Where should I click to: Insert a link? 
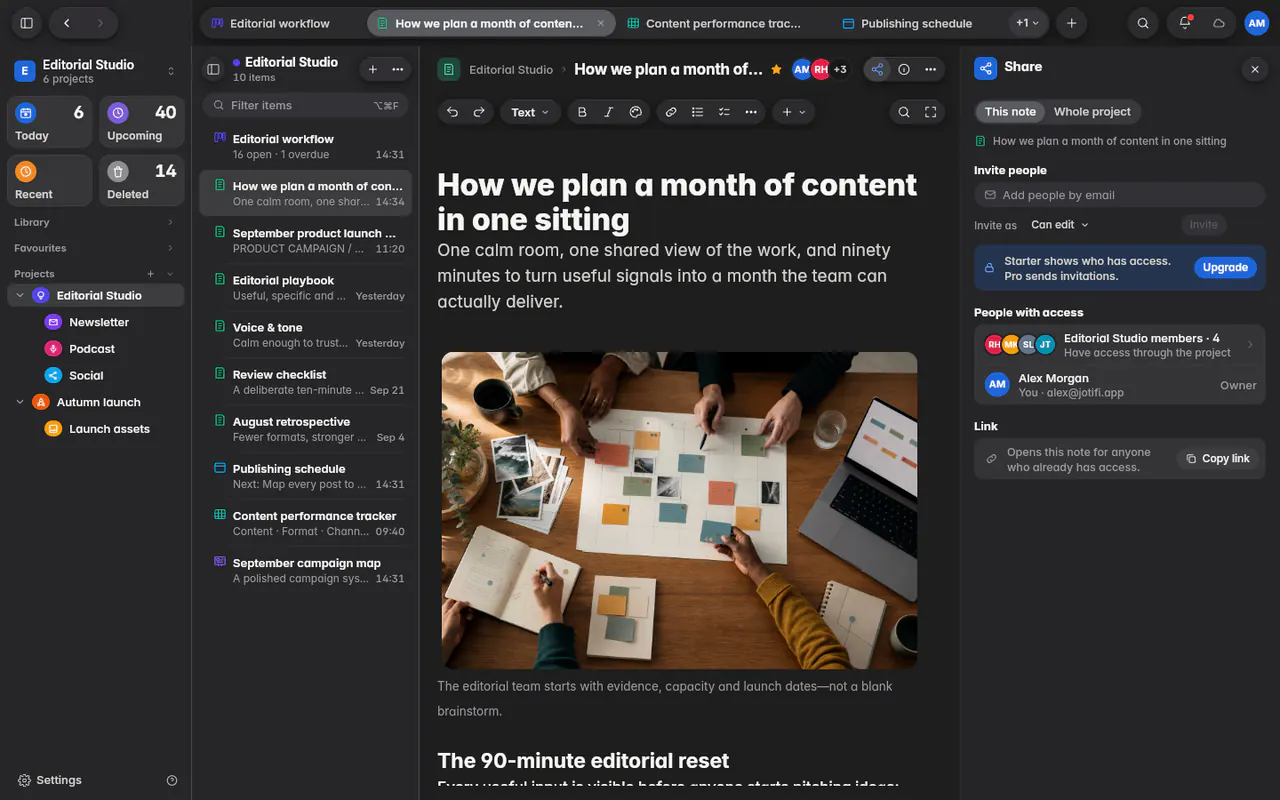pyautogui.click(x=671, y=112)
